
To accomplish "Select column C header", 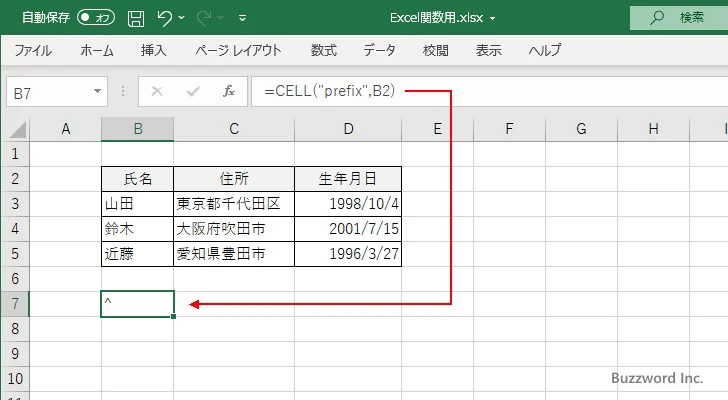I will click(234, 129).
